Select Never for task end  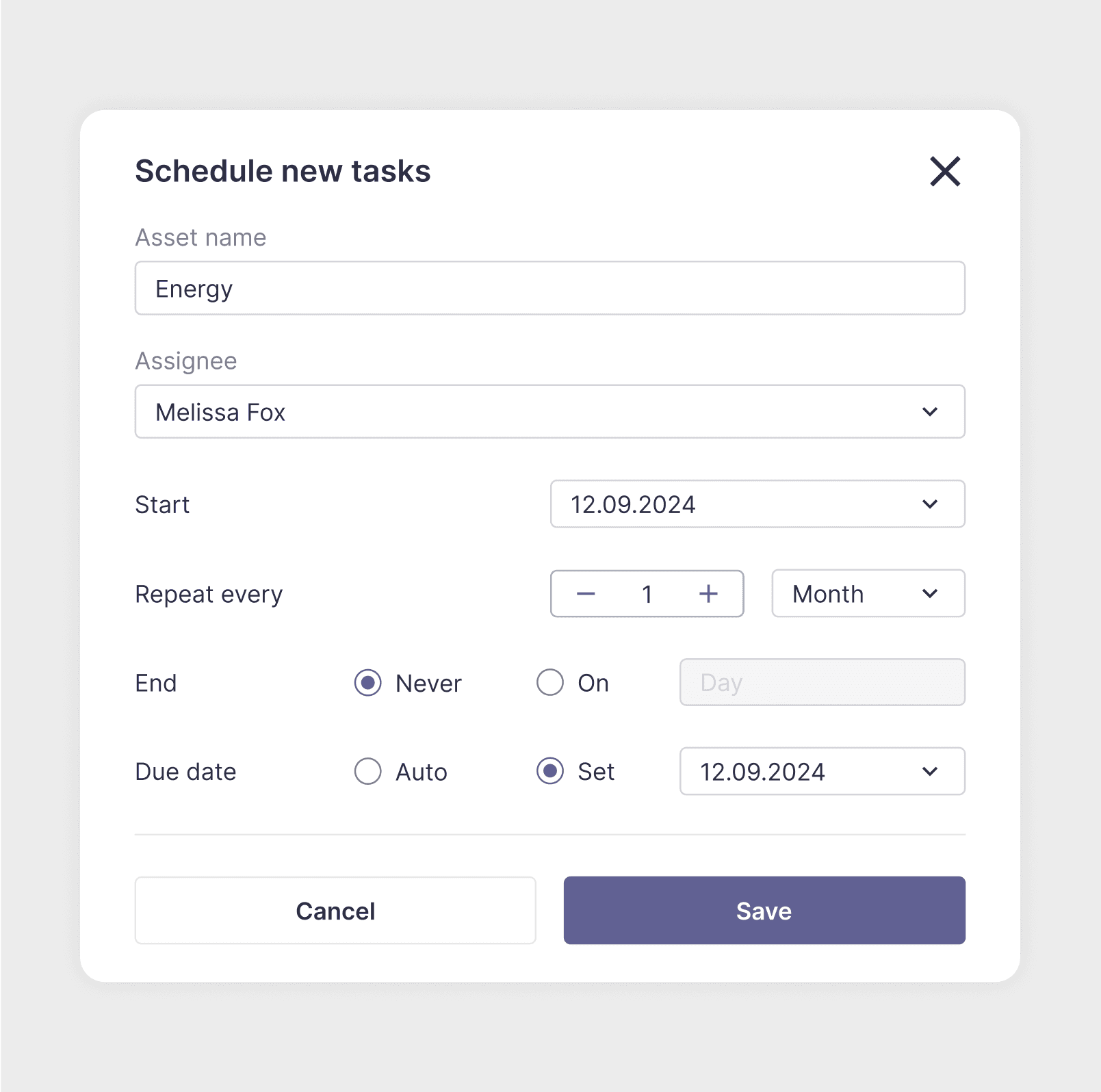(367, 682)
